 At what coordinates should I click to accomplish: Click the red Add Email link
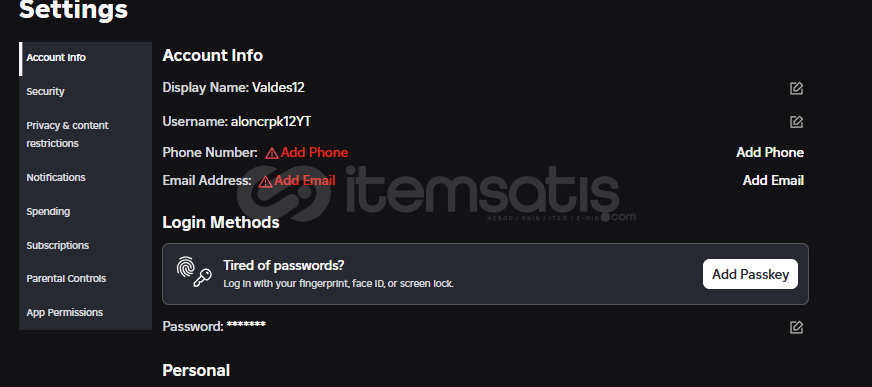305,180
